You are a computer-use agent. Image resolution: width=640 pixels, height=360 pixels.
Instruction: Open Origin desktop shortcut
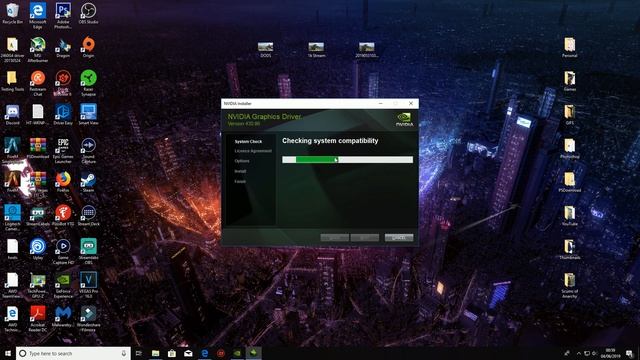tap(88, 48)
